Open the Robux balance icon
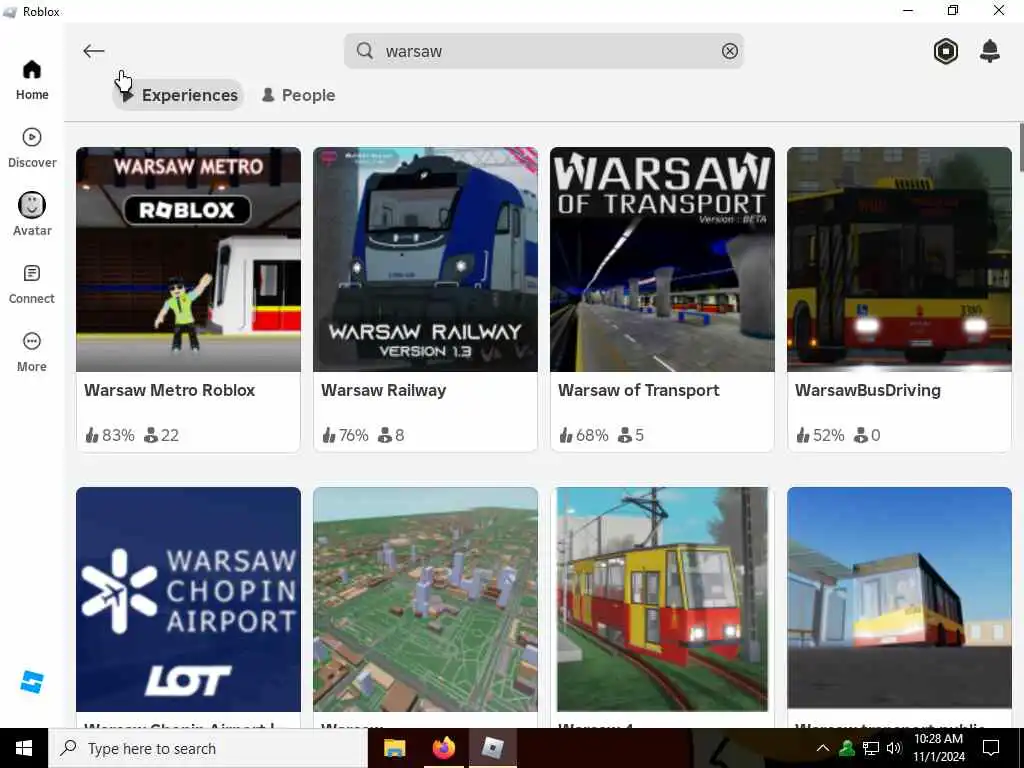This screenshot has height=768, width=1024. pyautogui.click(x=946, y=51)
